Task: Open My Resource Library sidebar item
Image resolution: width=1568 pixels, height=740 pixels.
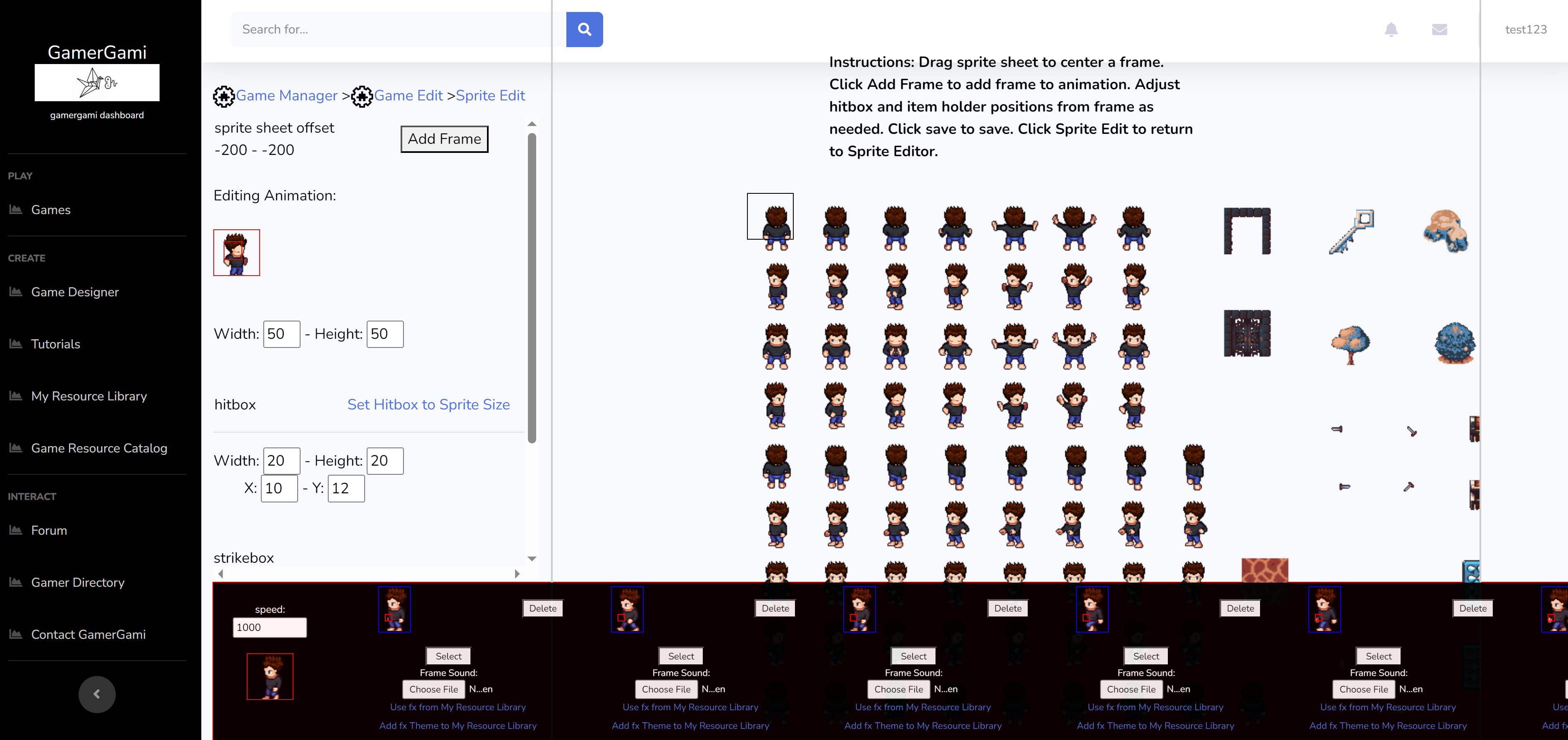Action: tap(89, 396)
